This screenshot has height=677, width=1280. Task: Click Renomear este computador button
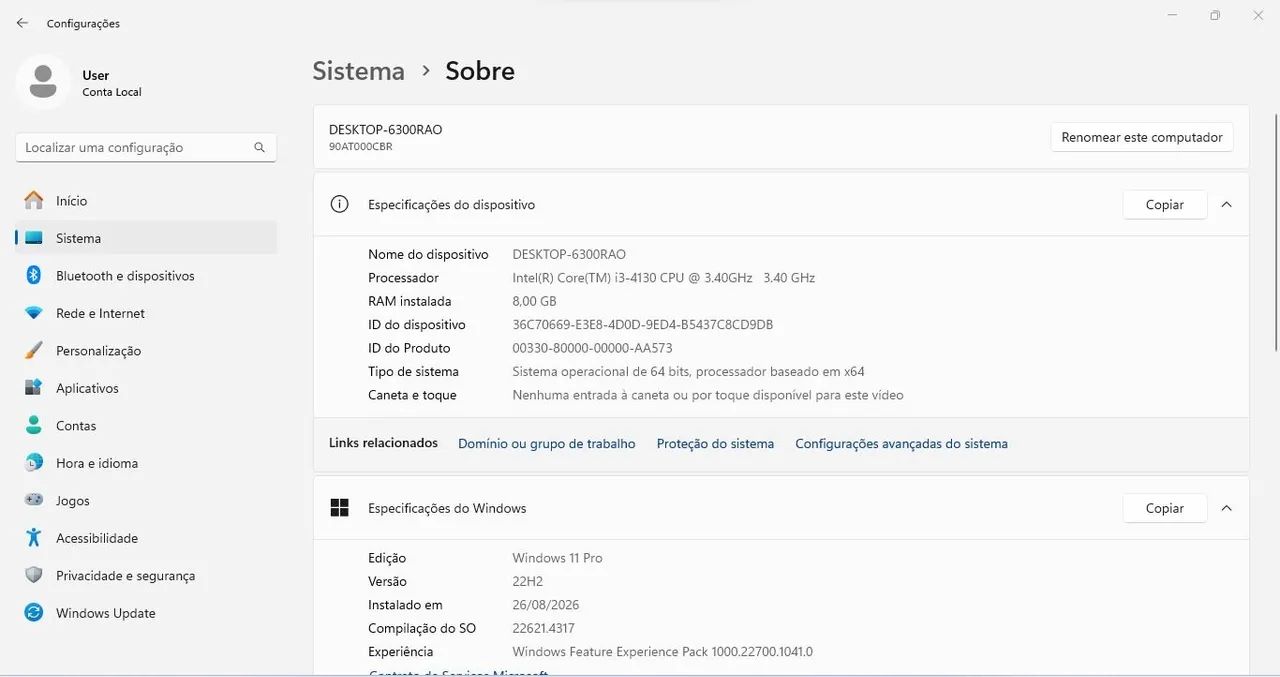point(1142,137)
